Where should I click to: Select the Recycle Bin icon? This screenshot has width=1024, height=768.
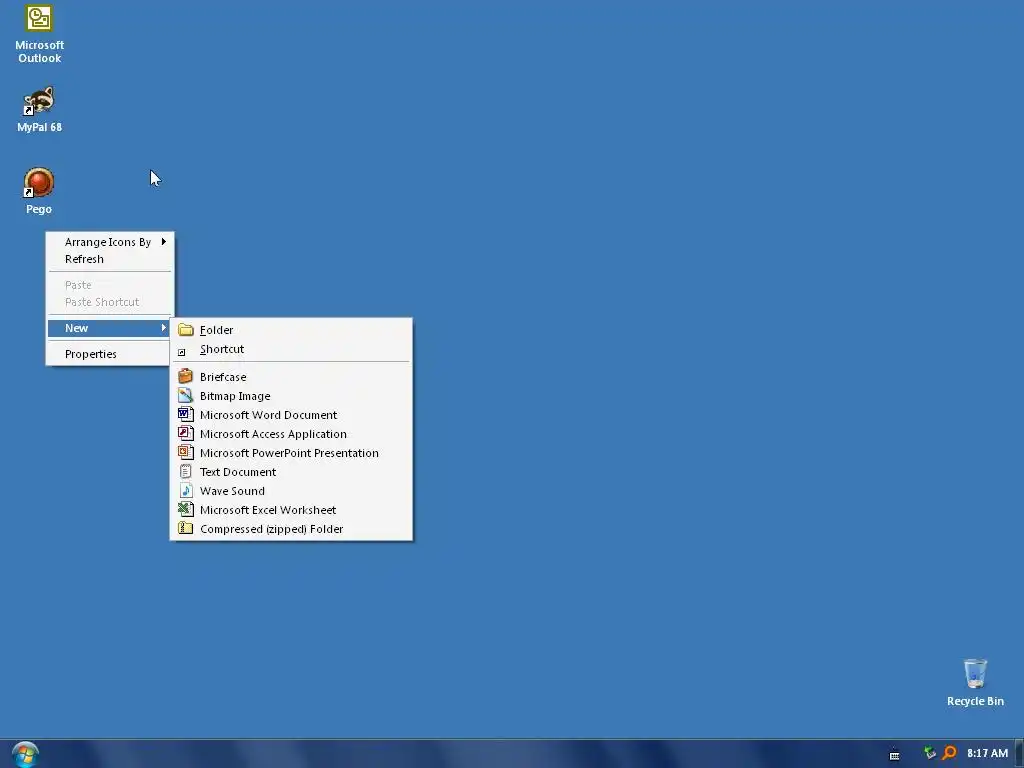click(975, 682)
